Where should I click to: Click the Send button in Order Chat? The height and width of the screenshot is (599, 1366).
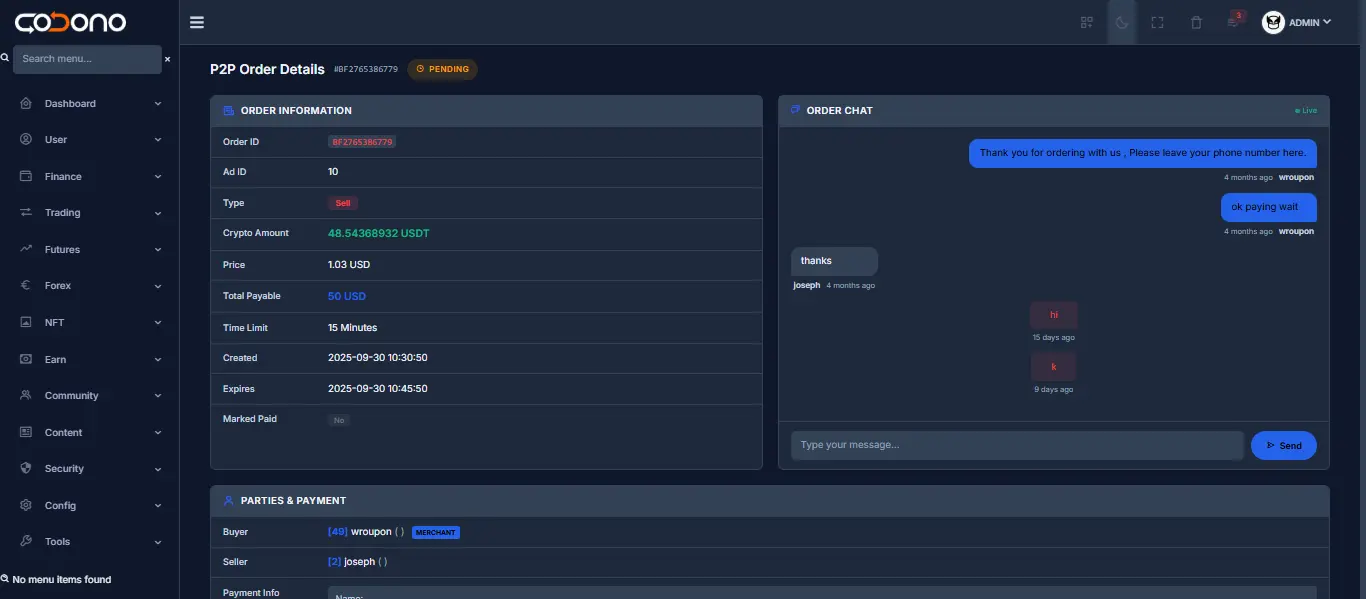[1283, 445]
